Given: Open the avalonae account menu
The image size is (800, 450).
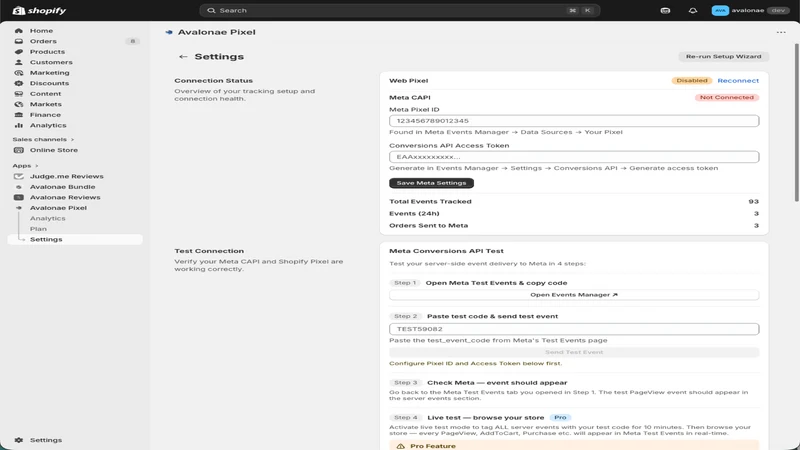Looking at the screenshot, I should tap(750, 10).
